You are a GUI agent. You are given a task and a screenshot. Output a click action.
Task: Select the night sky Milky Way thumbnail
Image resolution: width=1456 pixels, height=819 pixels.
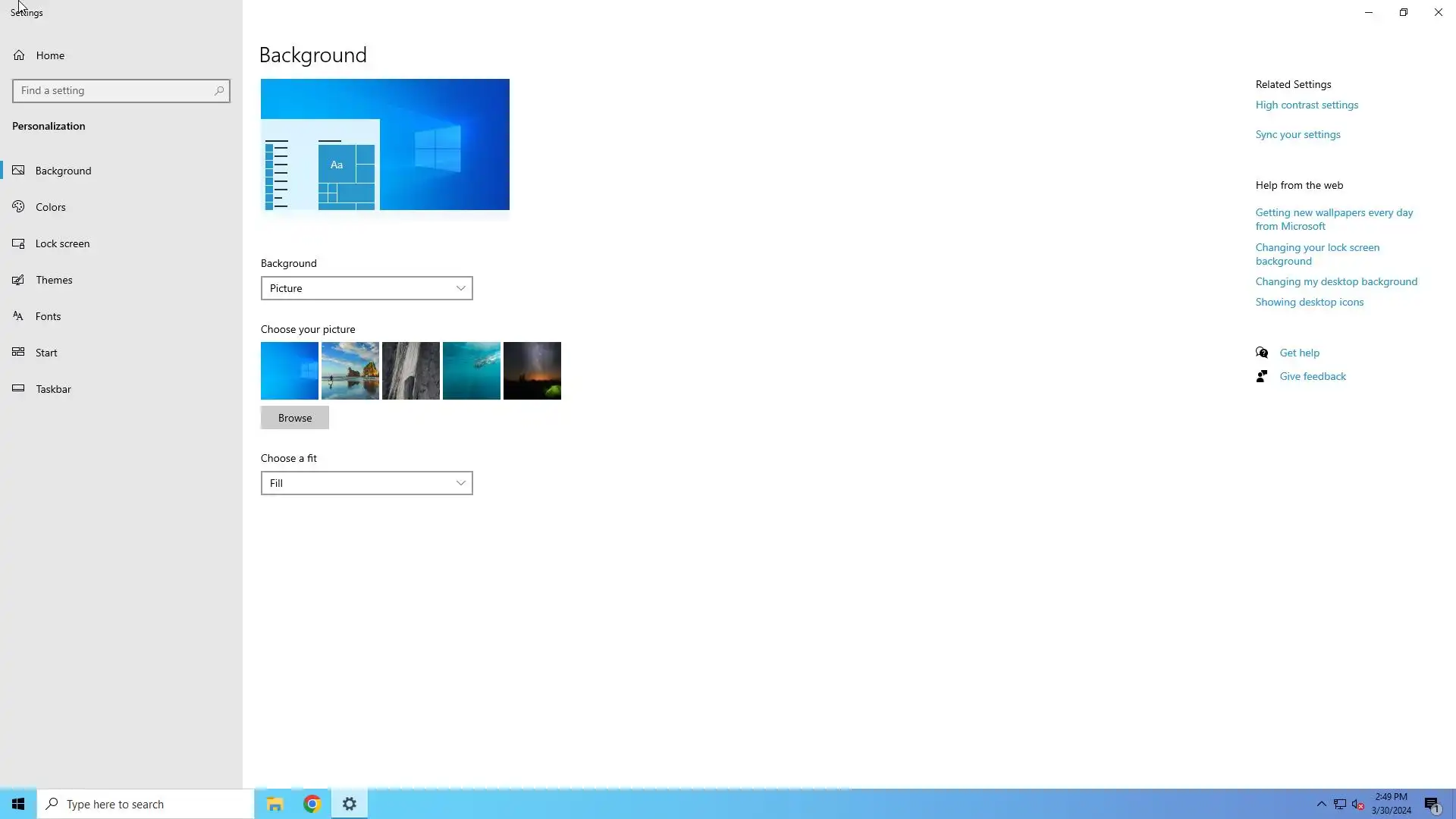[x=532, y=371]
